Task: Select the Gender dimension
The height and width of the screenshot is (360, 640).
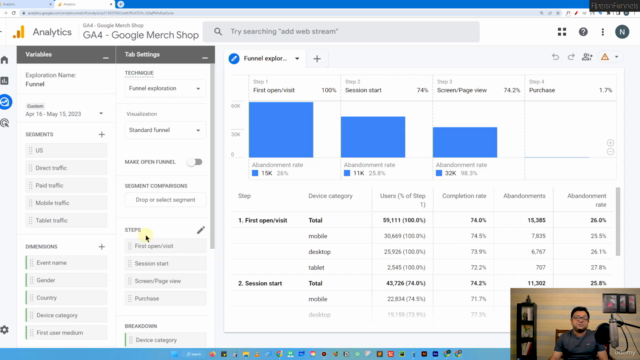Action: [66, 280]
